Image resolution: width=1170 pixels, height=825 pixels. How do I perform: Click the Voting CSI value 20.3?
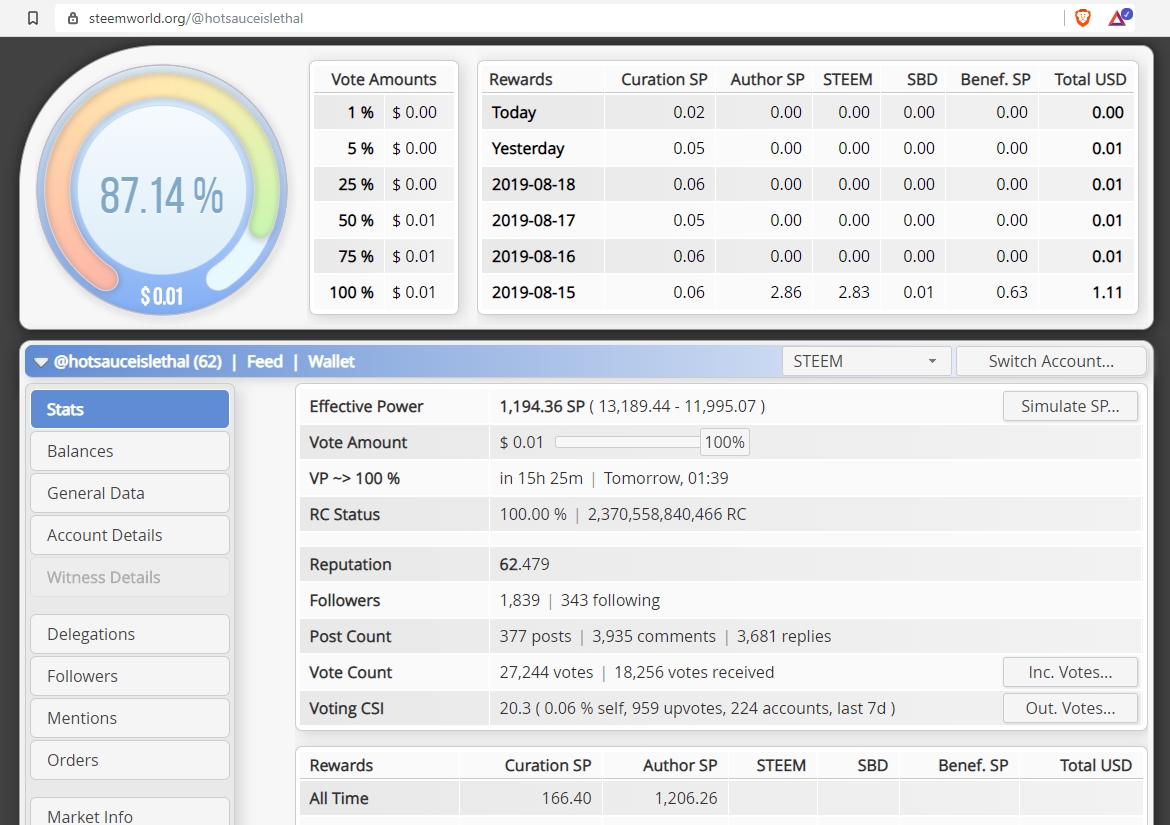pos(515,708)
